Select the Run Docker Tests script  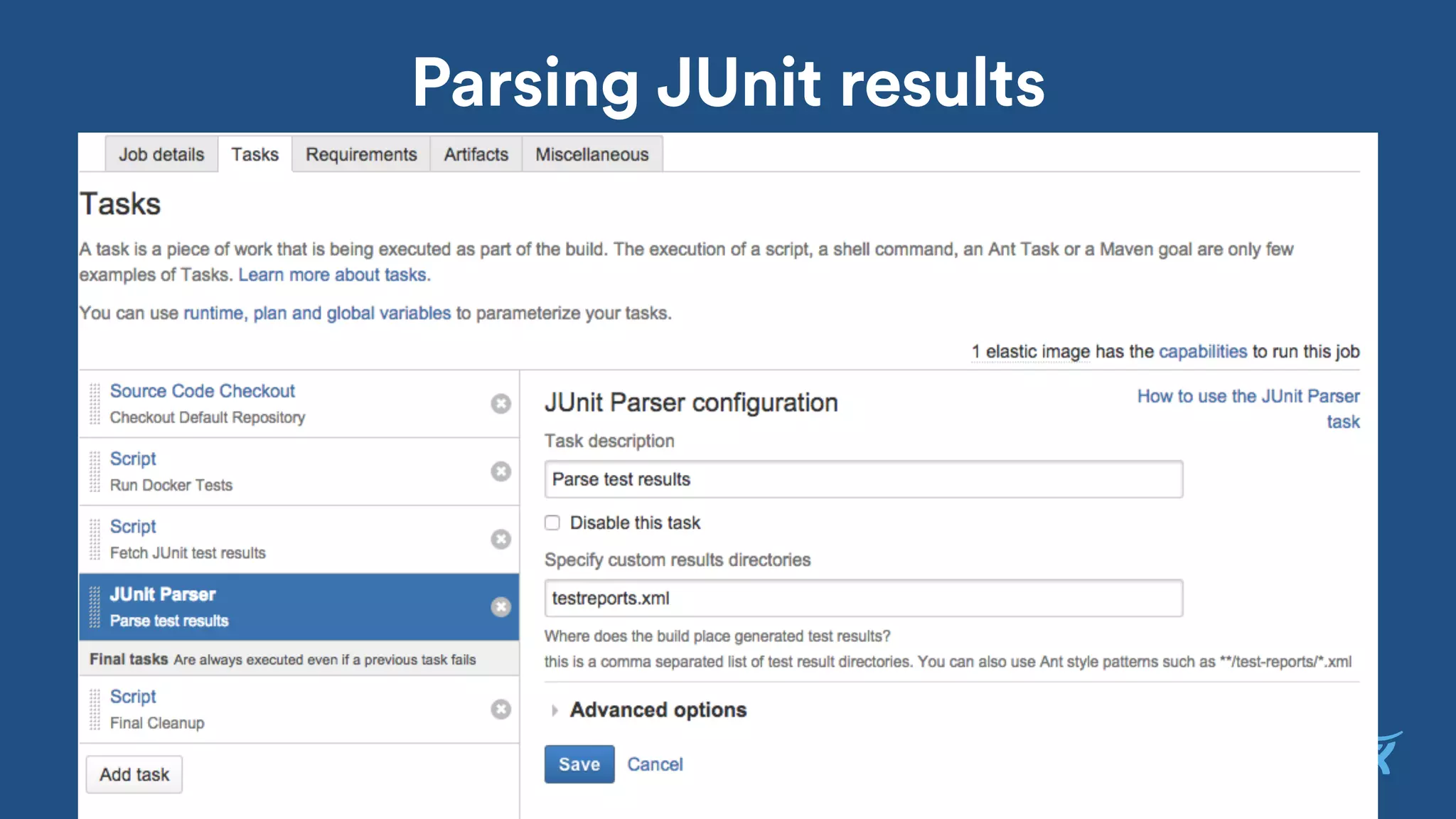coord(299,471)
